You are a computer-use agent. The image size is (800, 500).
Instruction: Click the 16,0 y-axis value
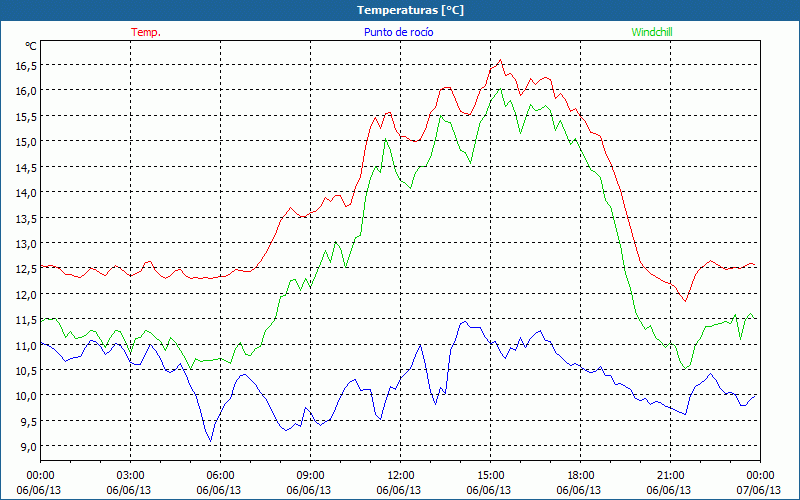click(x=26, y=91)
